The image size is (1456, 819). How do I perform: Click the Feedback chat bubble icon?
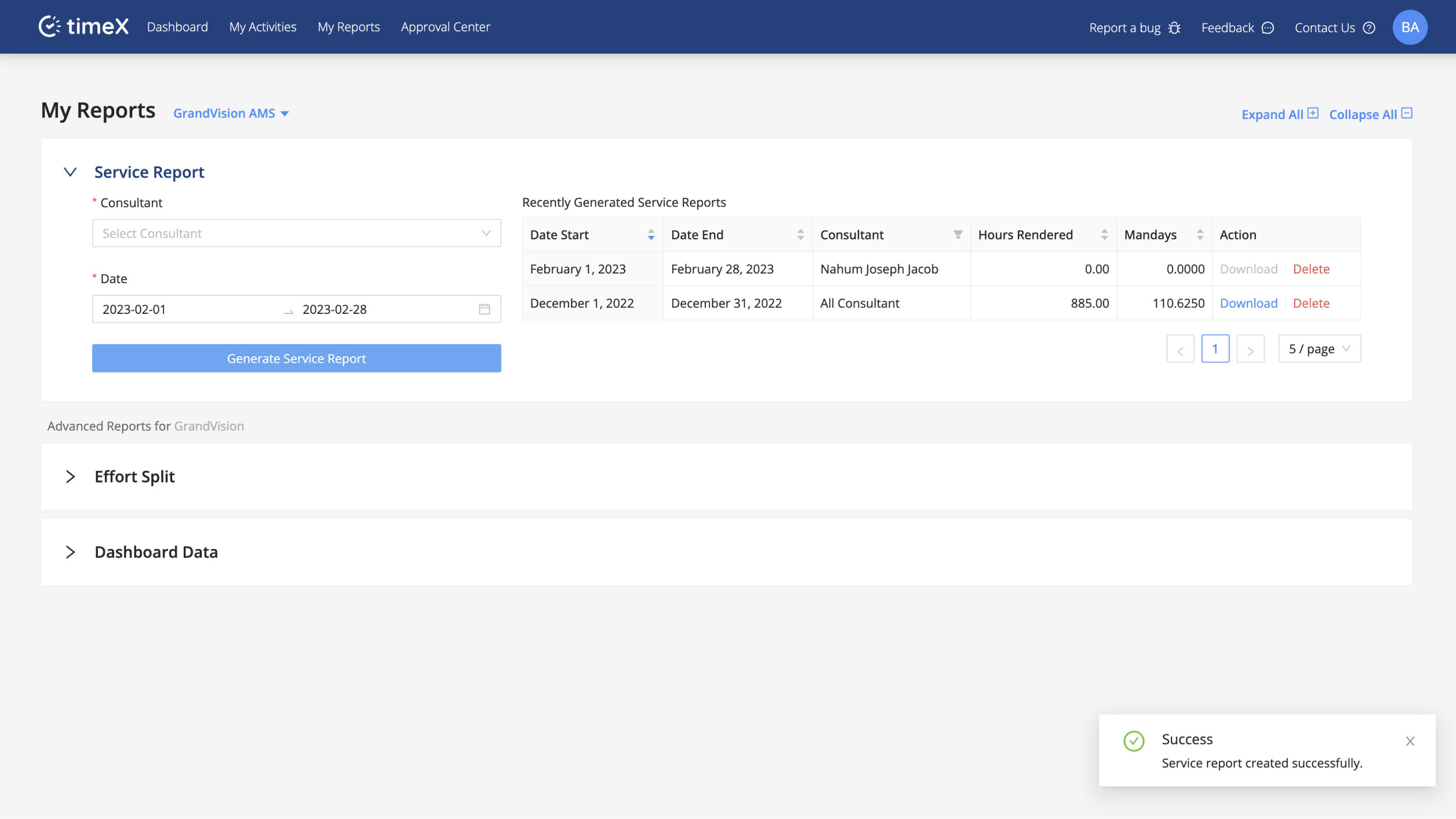pyautogui.click(x=1268, y=28)
